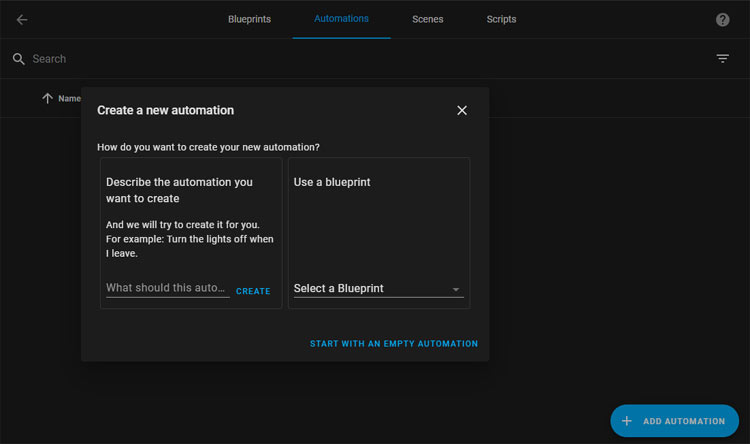
Task: Select the Use a blueprint card heading
Action: pos(332,183)
